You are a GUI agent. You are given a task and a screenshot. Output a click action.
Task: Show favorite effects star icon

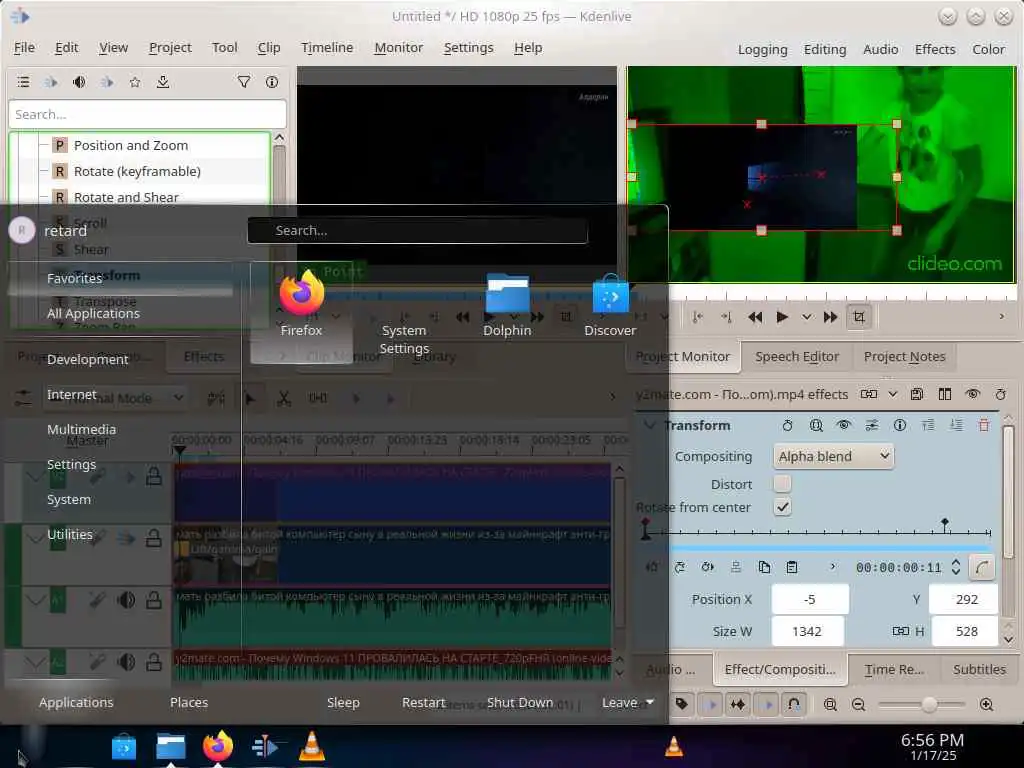(x=135, y=82)
